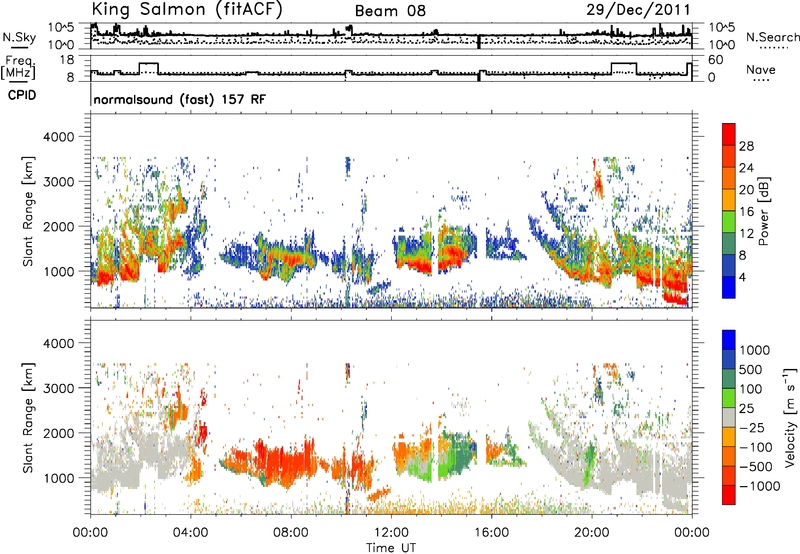Click the 'King Salmon (fitACF)' title
Image resolution: width=800 pixels, height=554 pixels.
186,10
